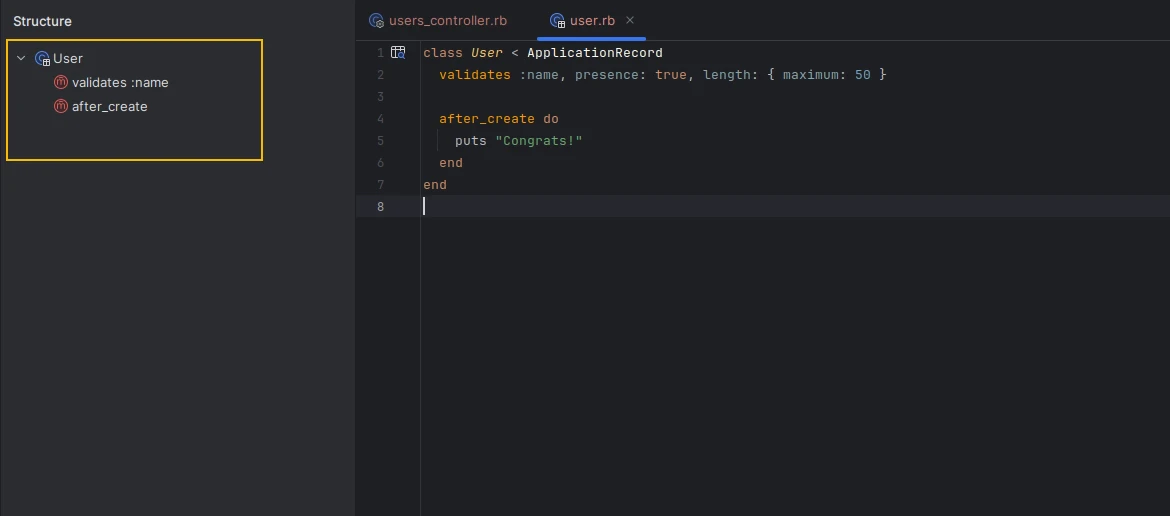
Task: Select validates :name in the Structure tree
Action: coord(120,82)
